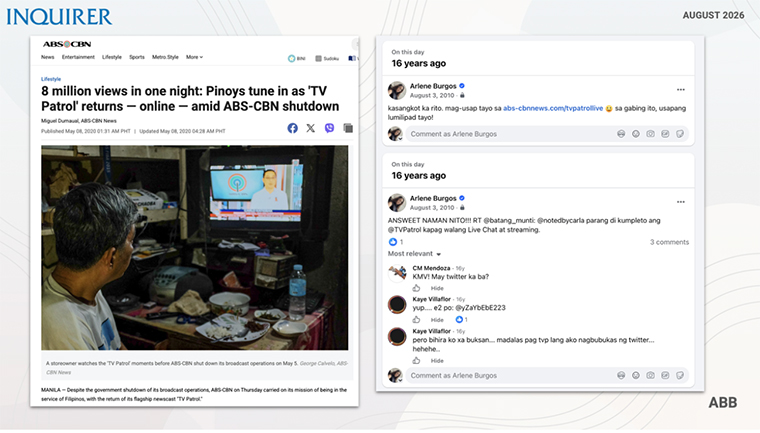This screenshot has height=433, width=760.
Task: Click the like reaction icon showing 1
Action: [393, 242]
